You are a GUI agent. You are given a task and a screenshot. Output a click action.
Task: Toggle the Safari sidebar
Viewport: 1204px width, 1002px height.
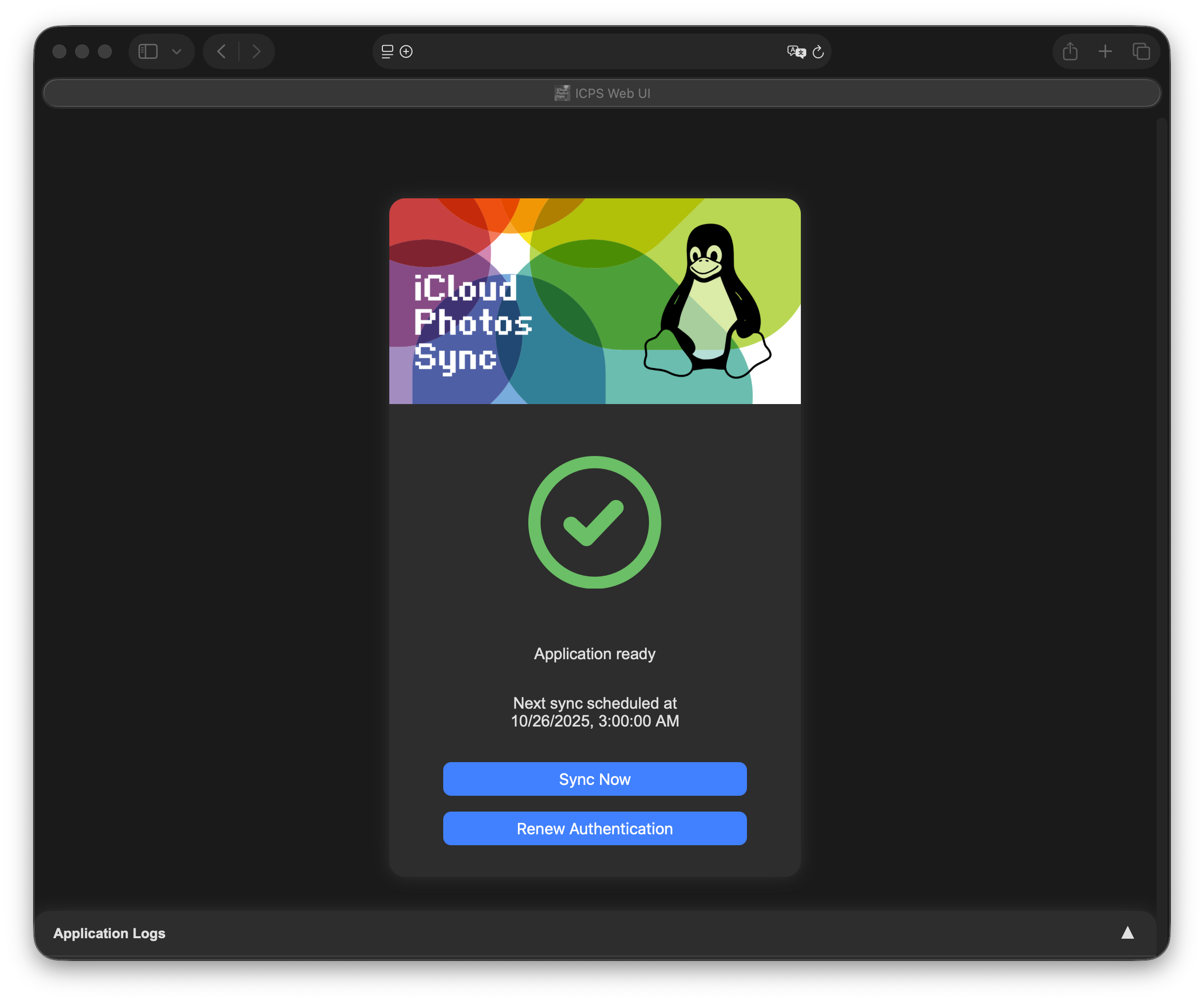click(x=147, y=51)
